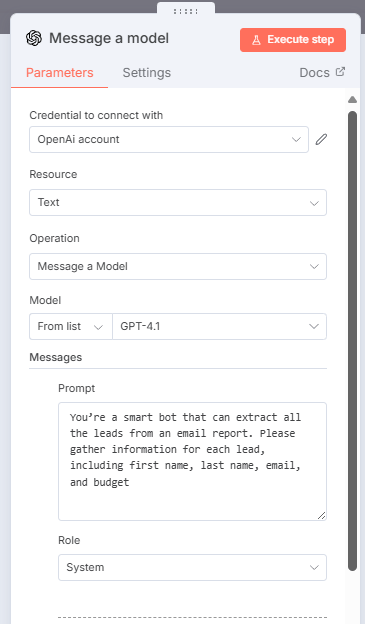
Task: Open the Operation dropdown showing Message a Model
Action: click(x=178, y=266)
